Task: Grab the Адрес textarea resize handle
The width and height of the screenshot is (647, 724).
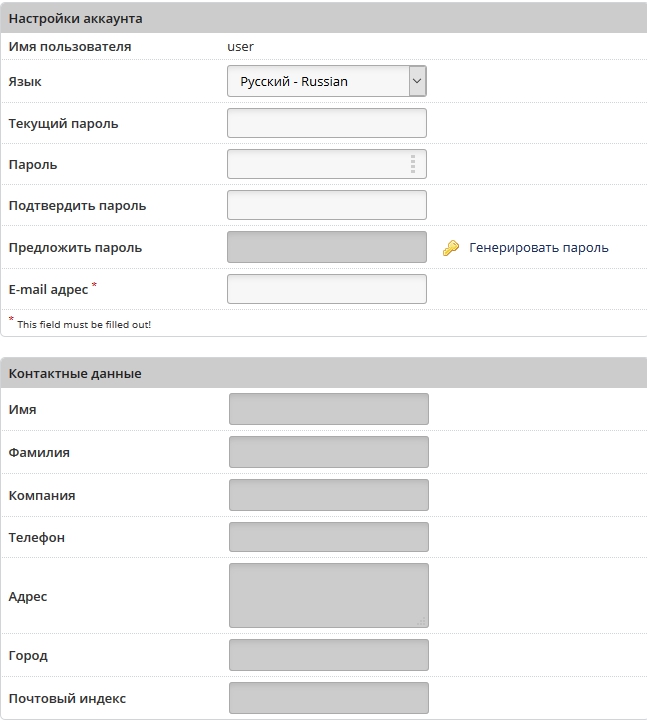Action: (x=421, y=621)
